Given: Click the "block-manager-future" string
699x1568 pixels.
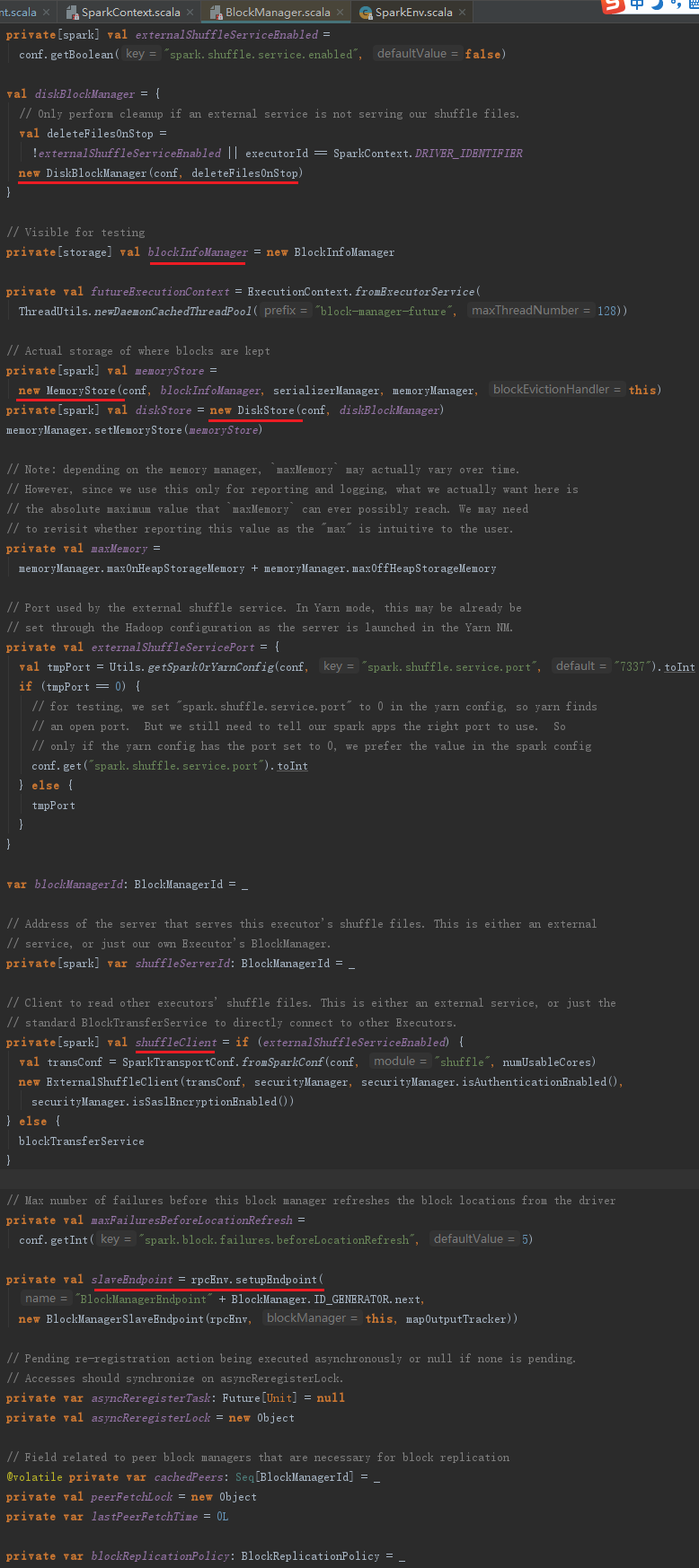Looking at the screenshot, I should pyautogui.click(x=385, y=312).
